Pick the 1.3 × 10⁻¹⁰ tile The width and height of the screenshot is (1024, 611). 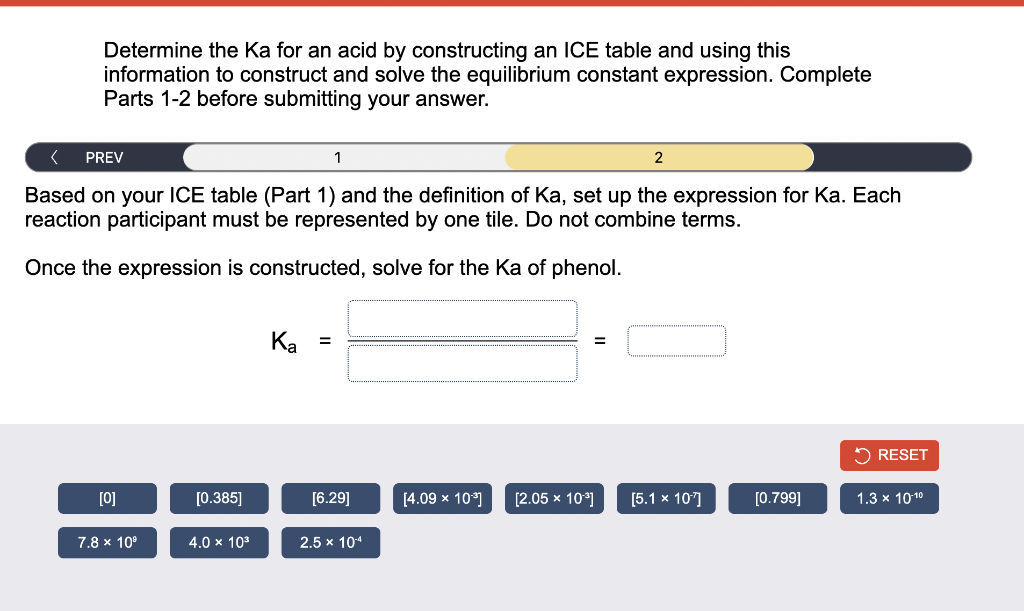click(889, 498)
